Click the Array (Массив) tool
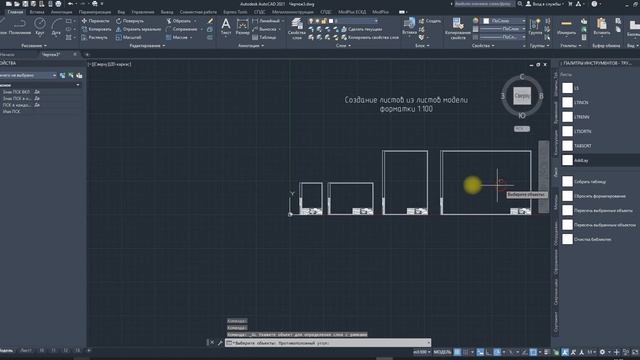 click(176, 37)
